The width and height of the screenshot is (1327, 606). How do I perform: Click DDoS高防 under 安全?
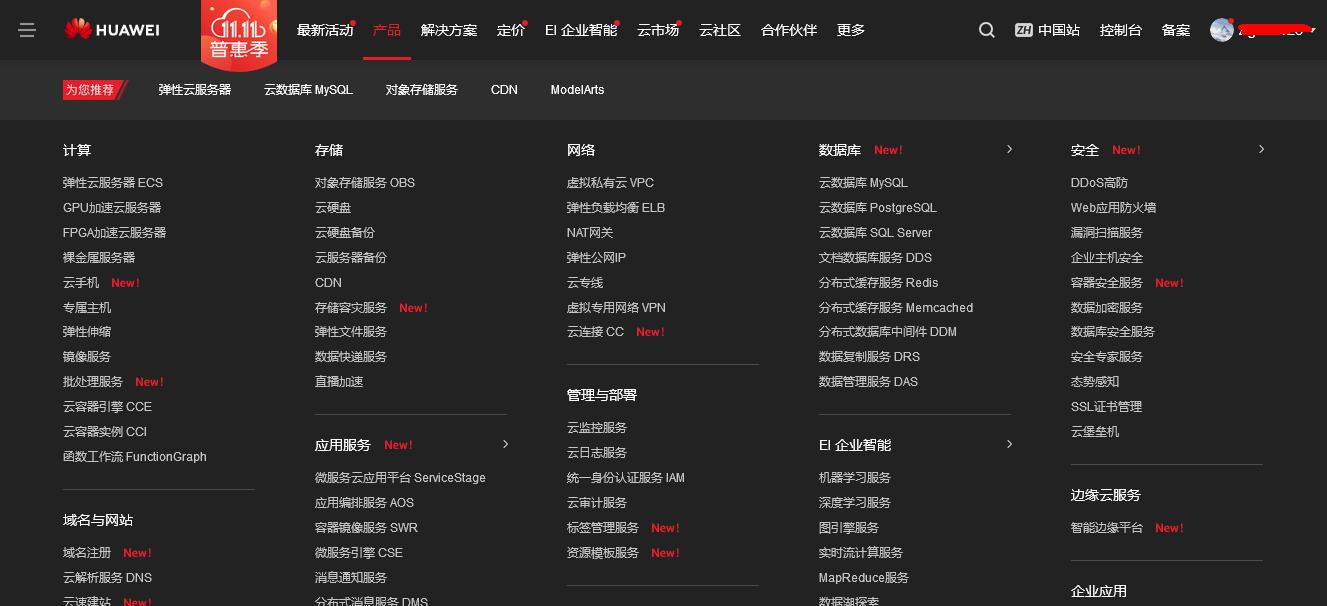pyautogui.click(x=1099, y=183)
